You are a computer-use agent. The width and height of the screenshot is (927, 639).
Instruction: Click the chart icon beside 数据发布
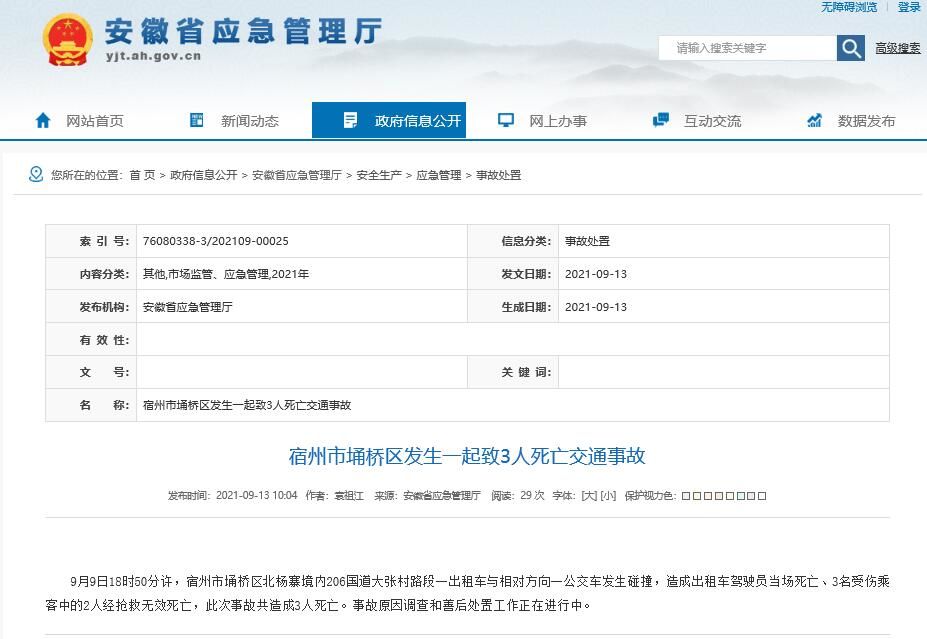(x=815, y=121)
